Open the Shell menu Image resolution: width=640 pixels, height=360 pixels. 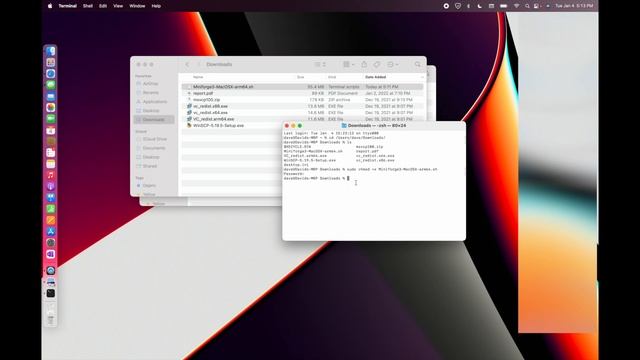[88, 6]
